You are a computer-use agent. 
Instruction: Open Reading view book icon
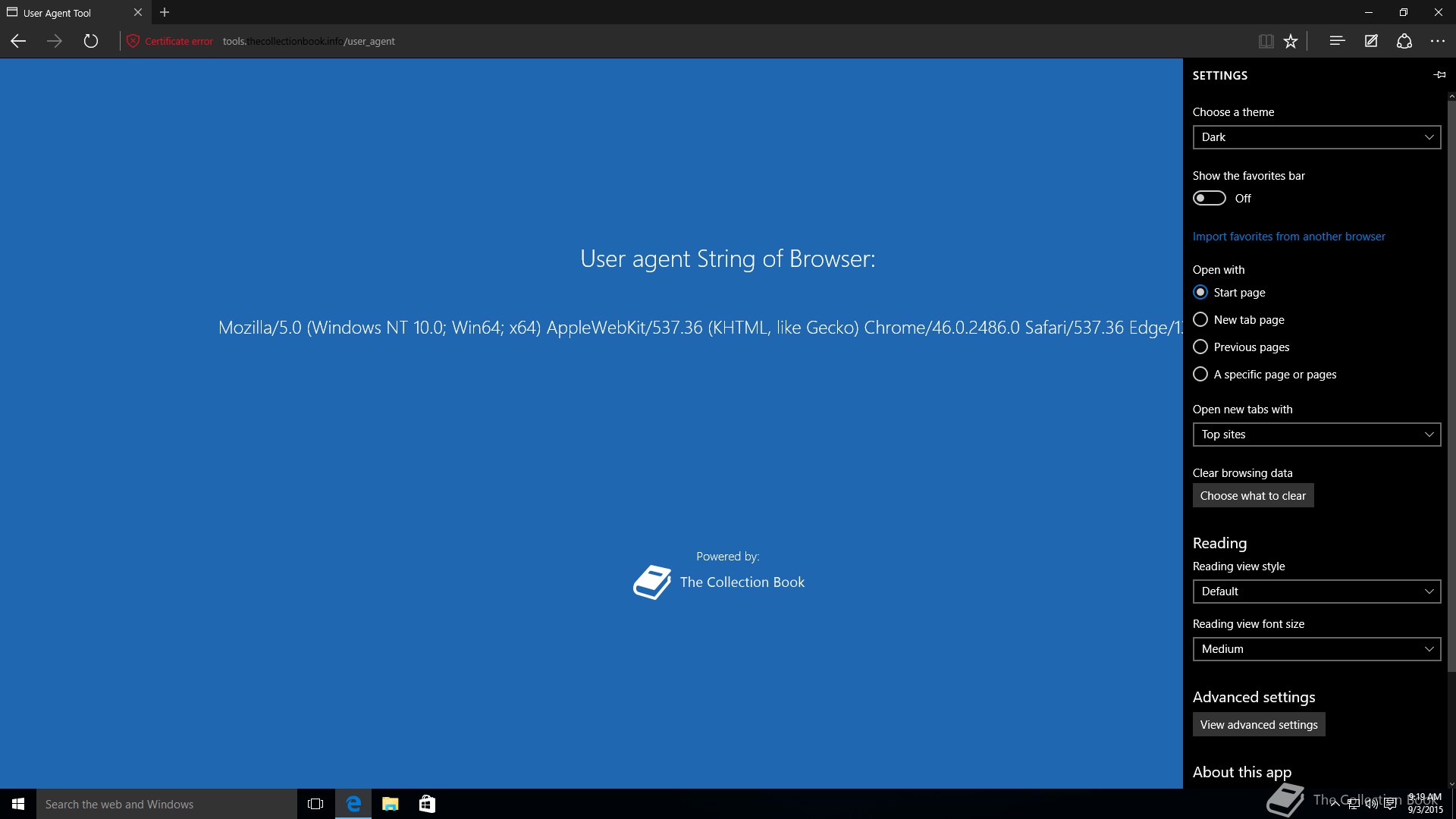pyautogui.click(x=1266, y=41)
